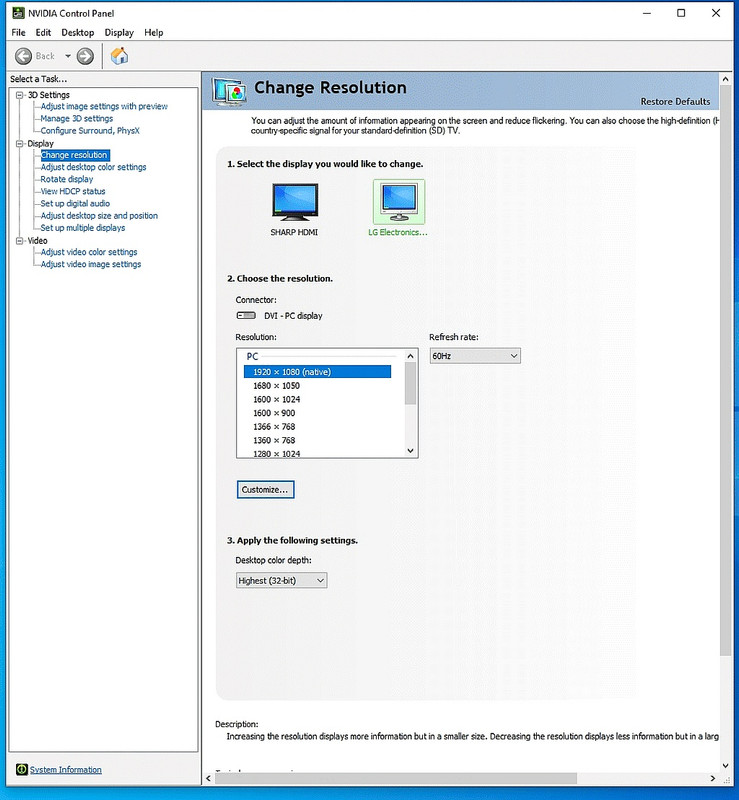Go to the Home icon
The height and width of the screenshot is (800, 739).
click(119, 56)
